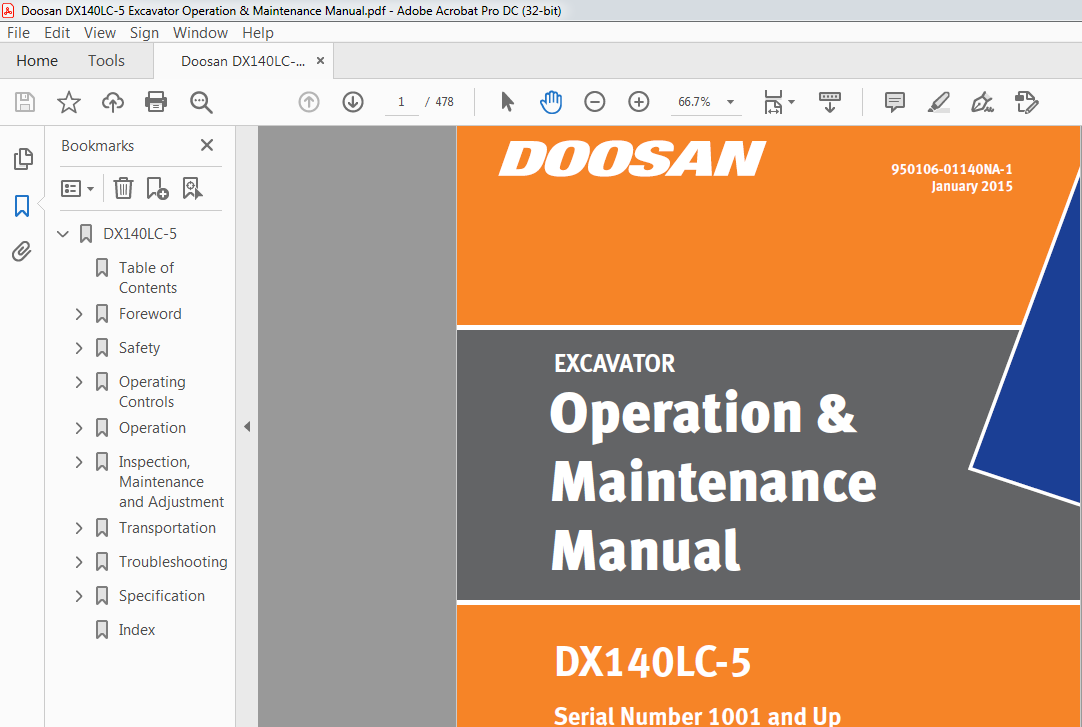Go to the Safety bookmark
Viewport: 1082px width, 727px height.
[139, 348]
